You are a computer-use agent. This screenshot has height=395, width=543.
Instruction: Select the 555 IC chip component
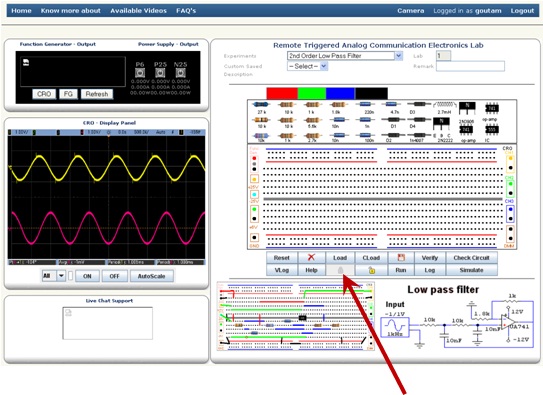tap(491, 133)
